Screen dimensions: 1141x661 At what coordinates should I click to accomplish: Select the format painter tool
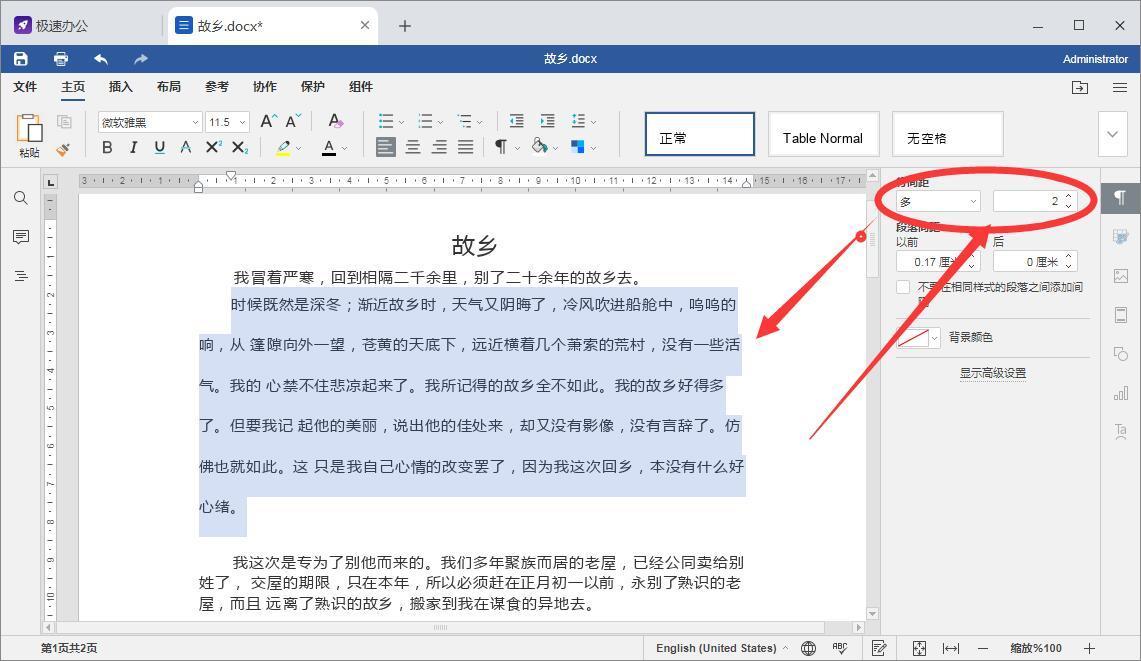62,149
